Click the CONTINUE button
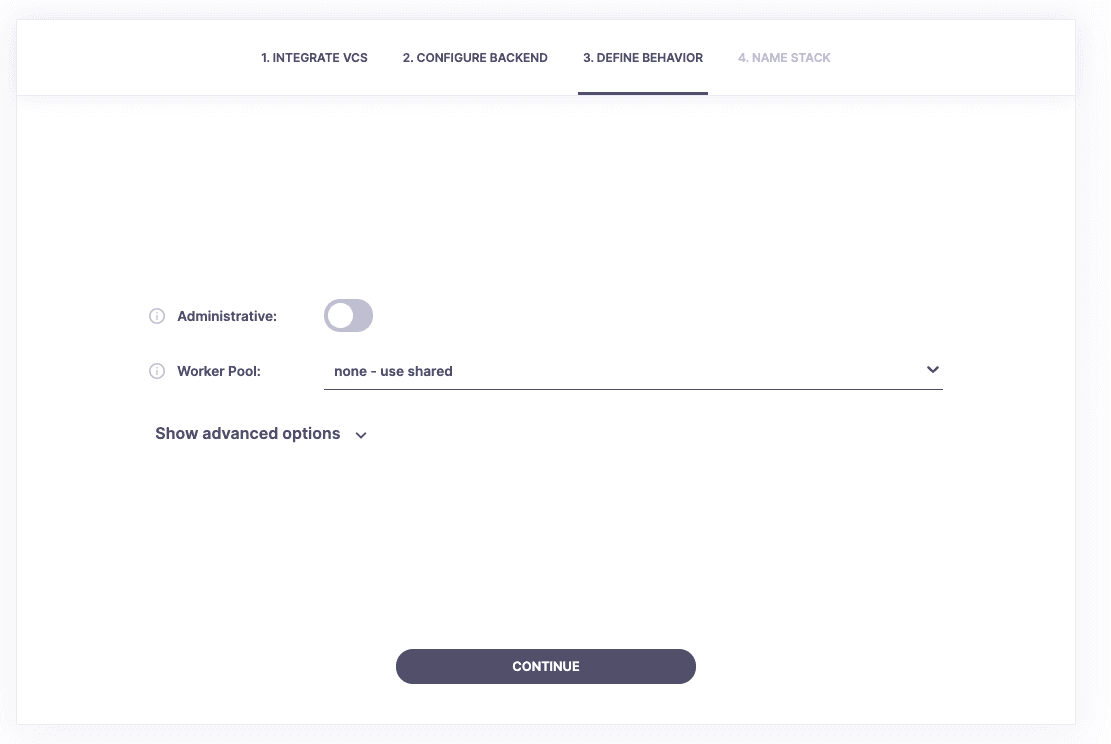This screenshot has width=1111, height=744. (x=546, y=666)
